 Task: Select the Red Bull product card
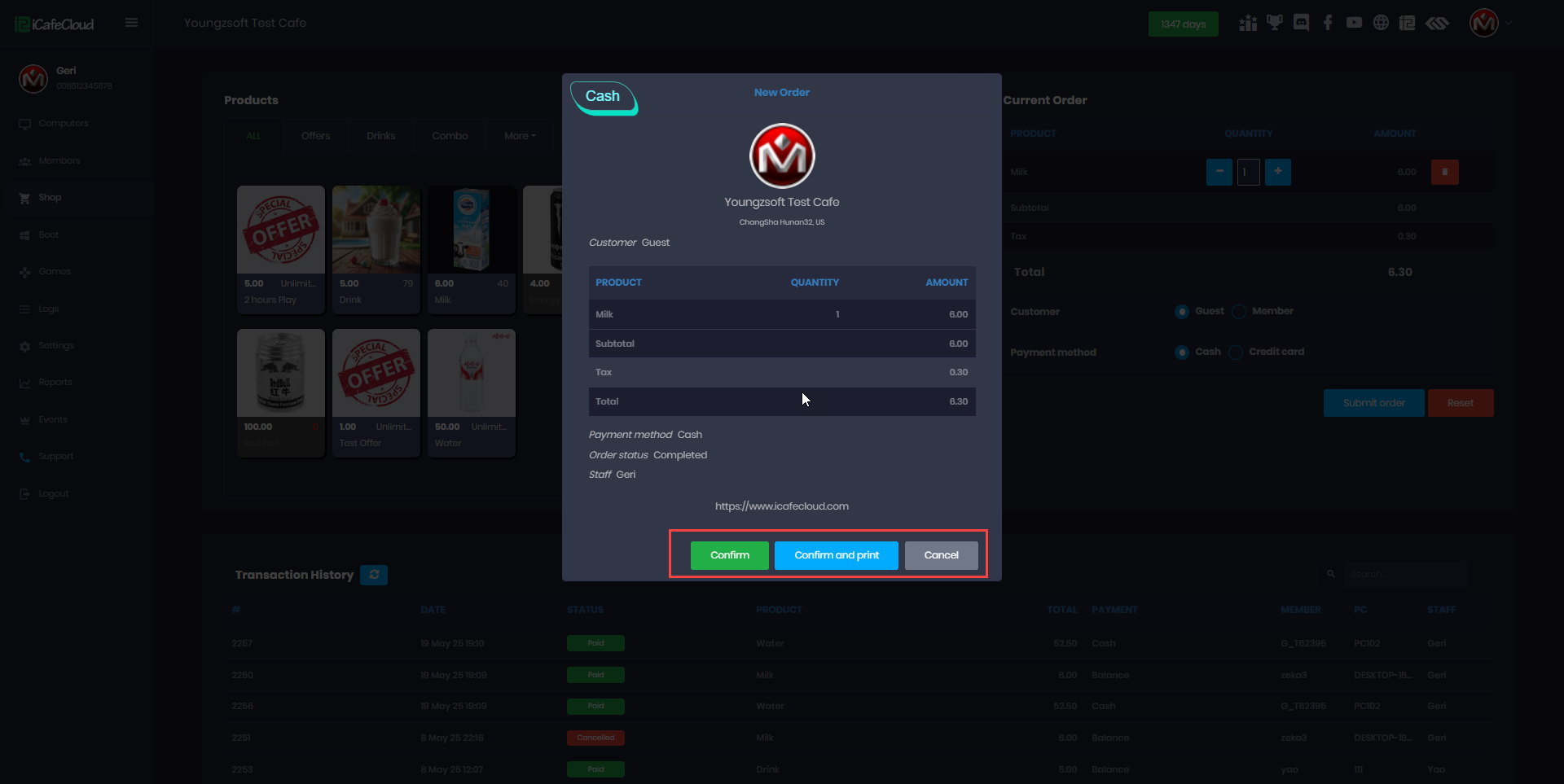pyautogui.click(x=281, y=393)
